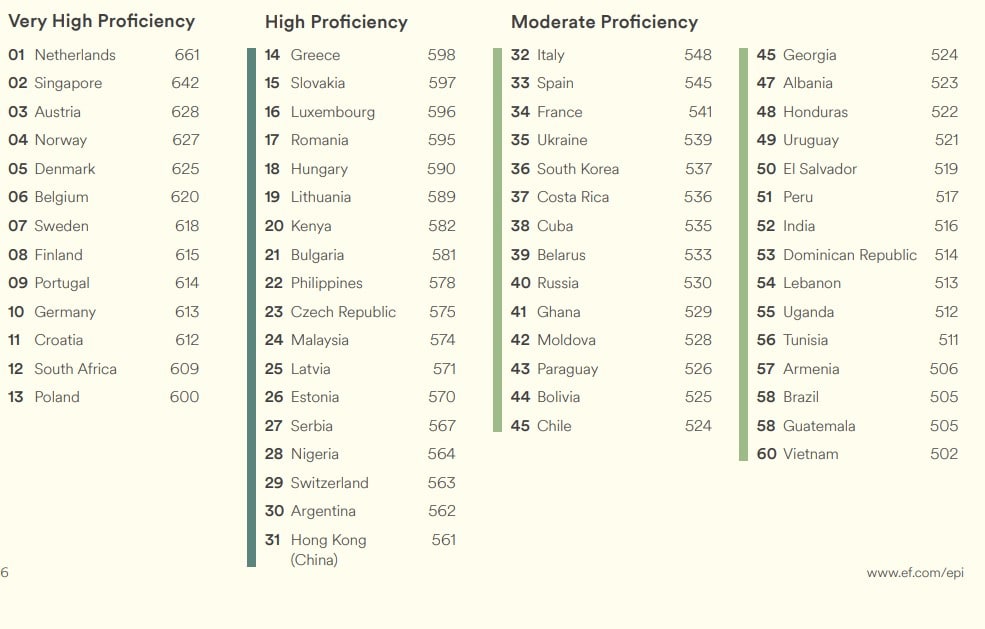This screenshot has height=629, width=985.
Task: Click the page number 6
Action: point(4,572)
